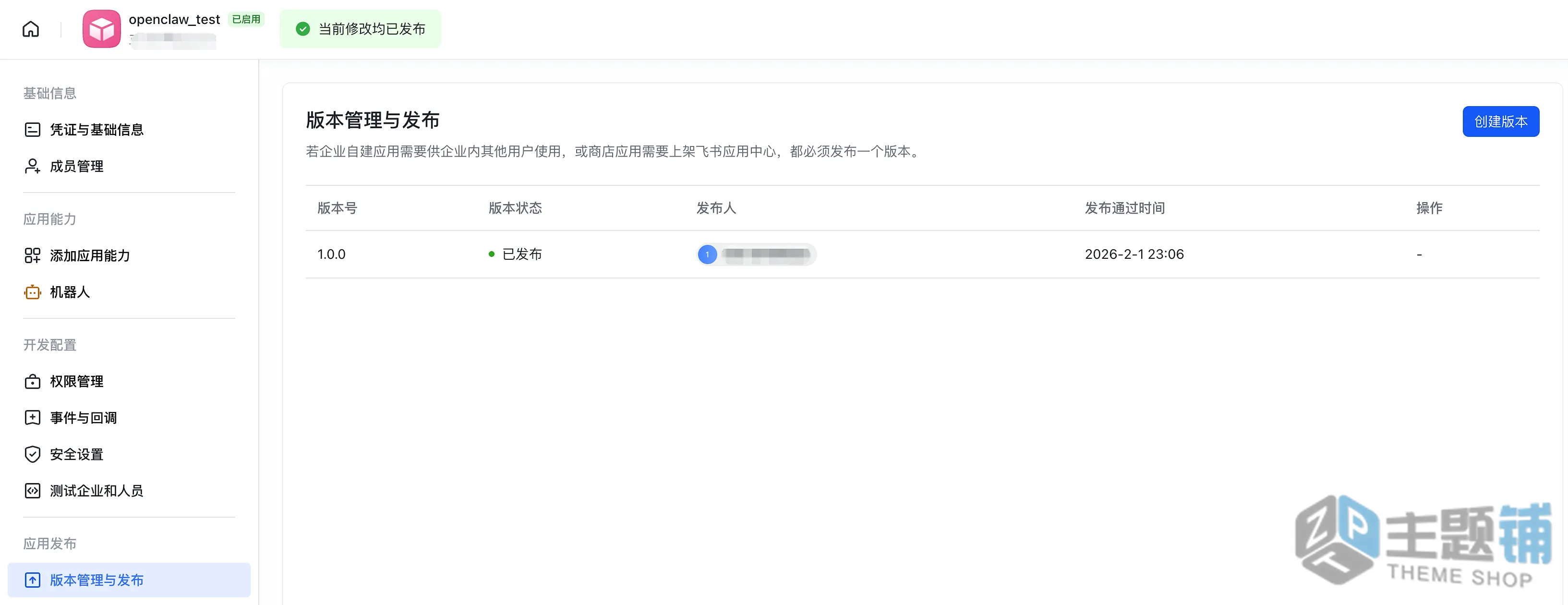Click the orange robot icon
Viewport: 1568px width, 605px height.
click(x=32, y=292)
